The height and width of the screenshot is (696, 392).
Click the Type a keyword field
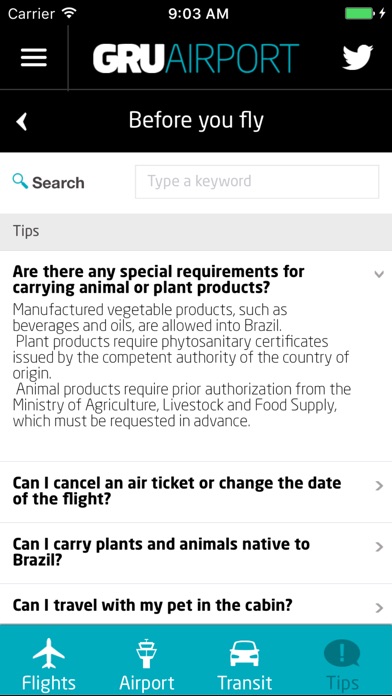tap(257, 182)
